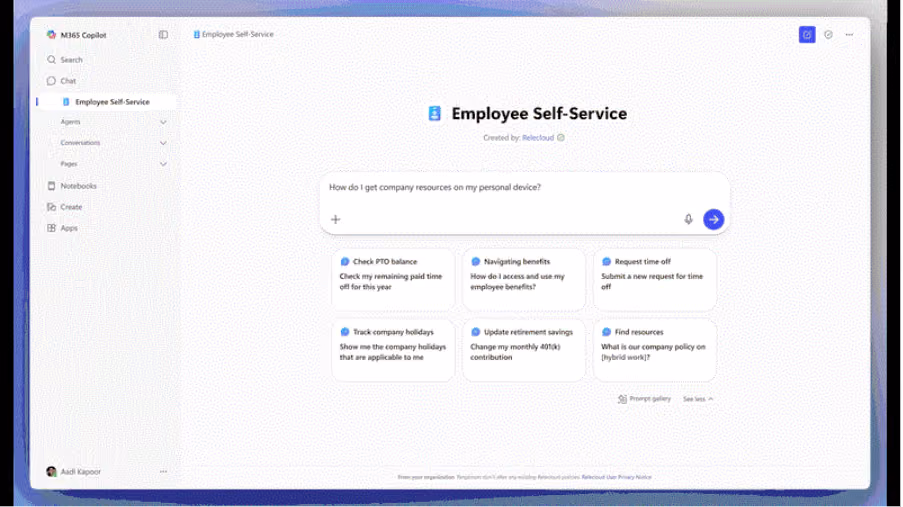Click the circular check icon in header
Viewport: 903px width, 507px height.
[x=828, y=35]
